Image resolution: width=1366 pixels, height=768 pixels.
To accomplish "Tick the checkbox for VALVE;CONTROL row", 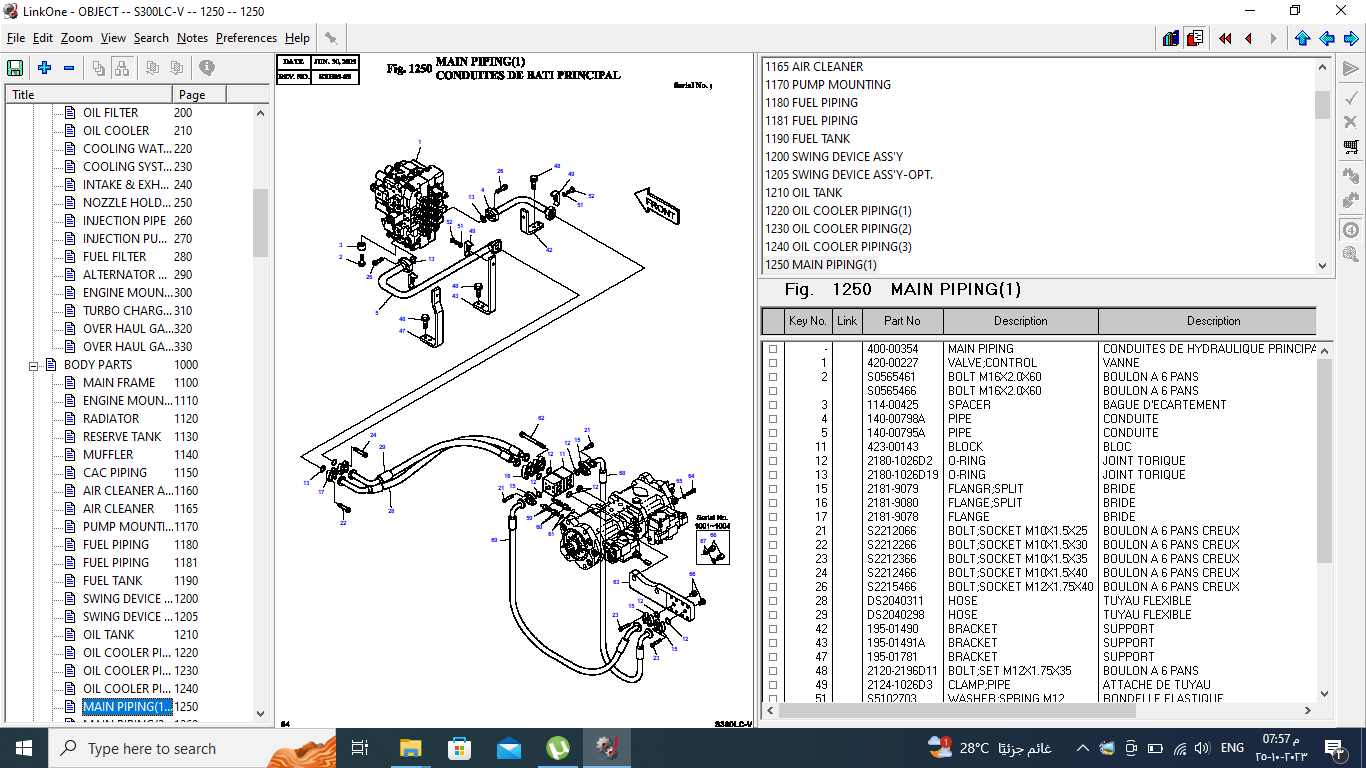I will point(773,363).
